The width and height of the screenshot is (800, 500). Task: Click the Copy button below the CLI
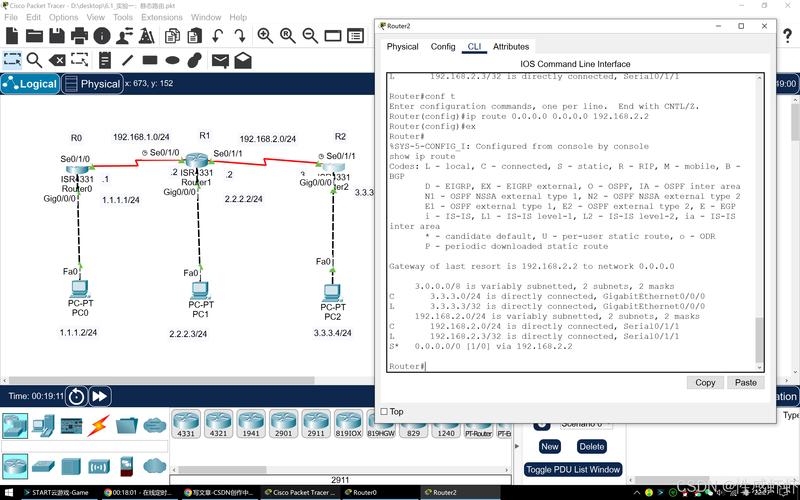[705, 382]
